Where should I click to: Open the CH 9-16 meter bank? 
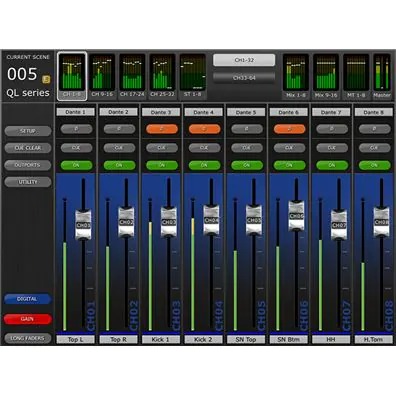[x=102, y=76]
